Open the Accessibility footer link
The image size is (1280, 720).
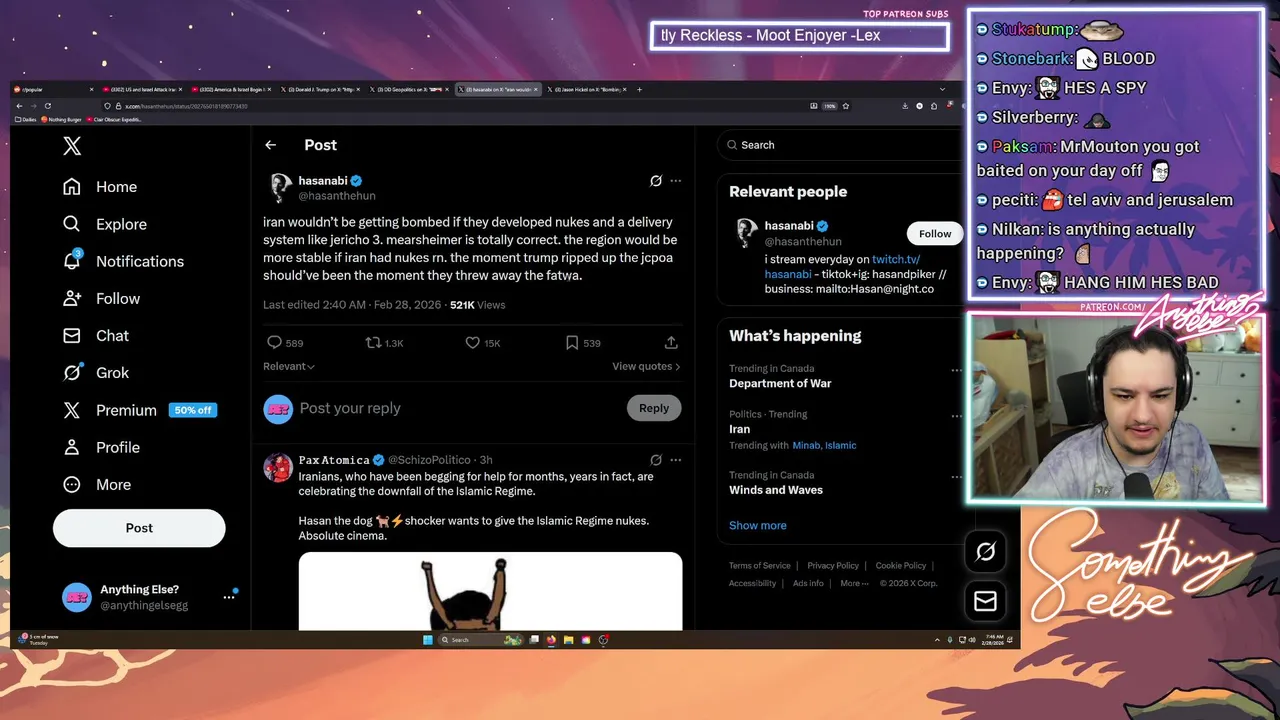753,583
